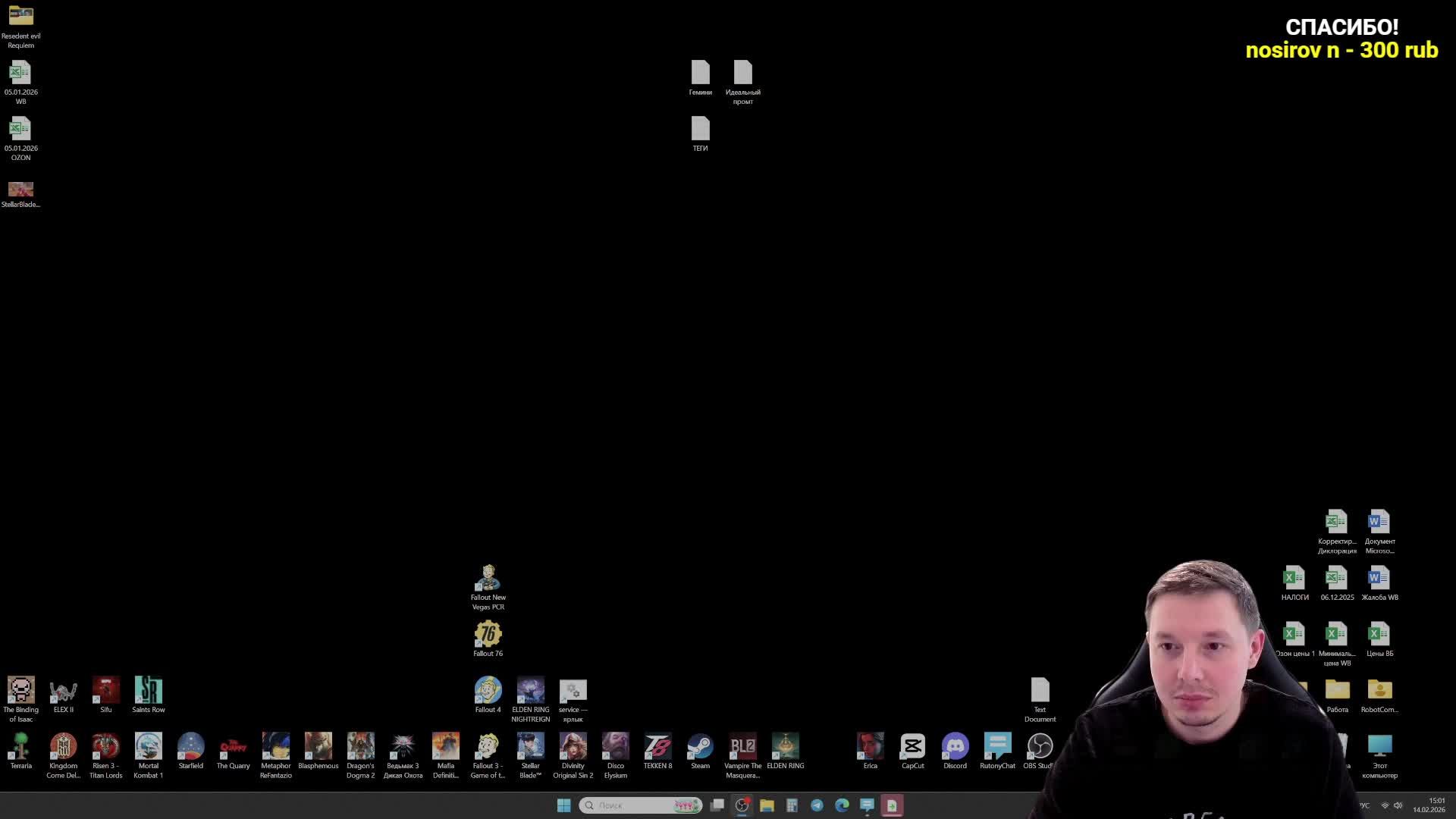Open the Windows Start menu

[x=563, y=805]
